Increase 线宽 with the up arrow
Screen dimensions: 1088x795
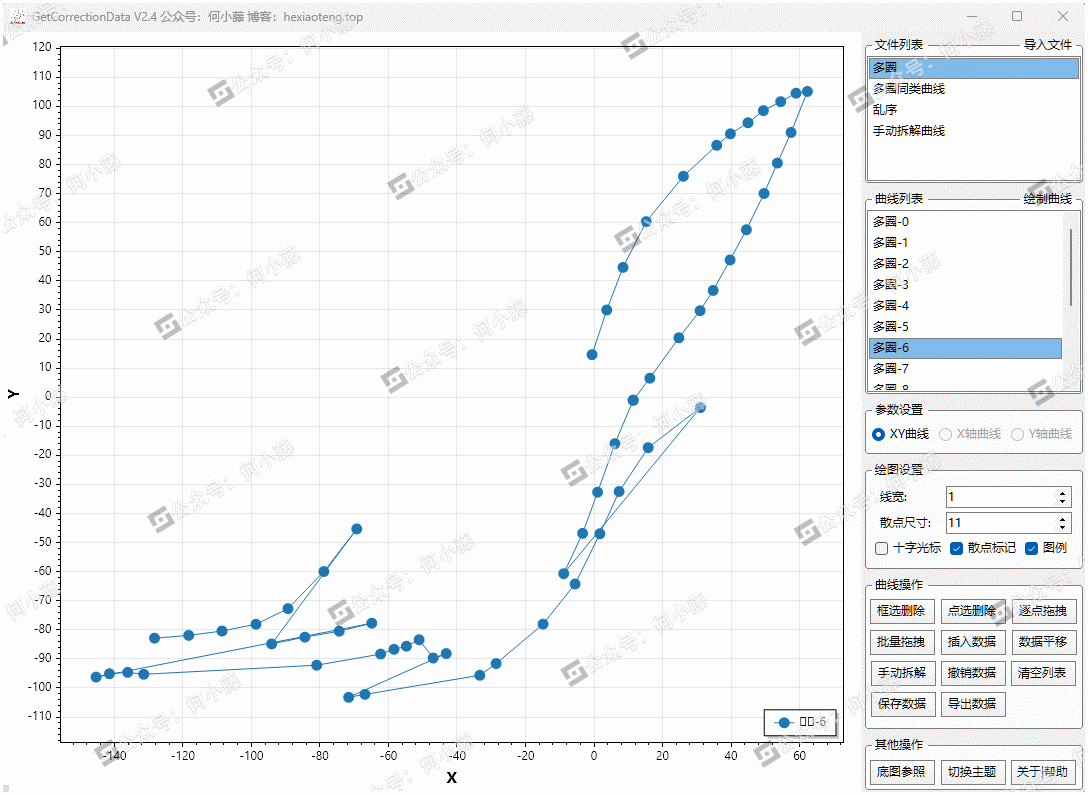1062,493
